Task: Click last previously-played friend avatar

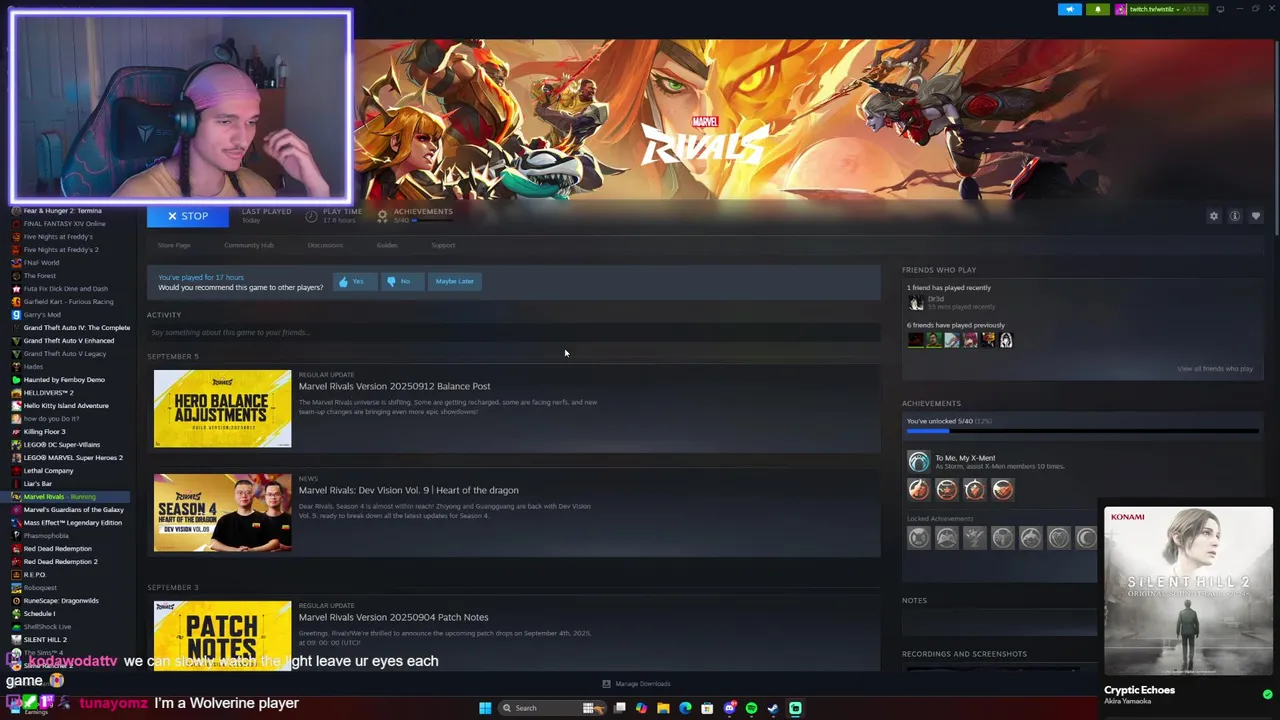Action: point(1006,340)
